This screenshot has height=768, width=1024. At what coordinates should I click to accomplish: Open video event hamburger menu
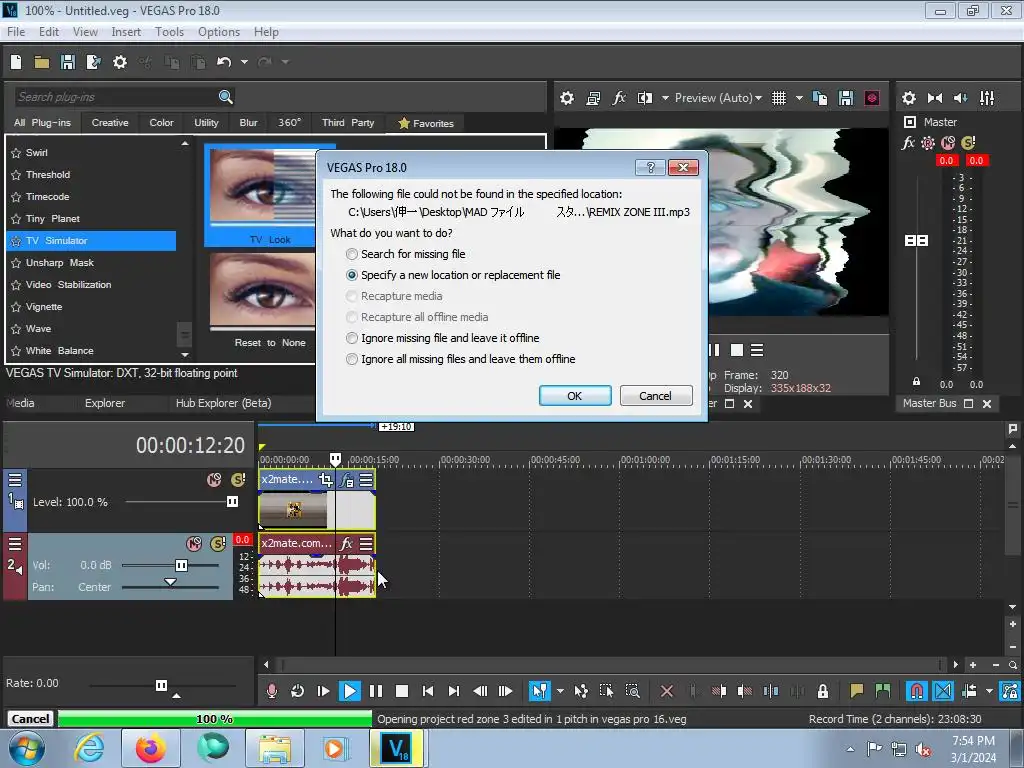[366, 480]
